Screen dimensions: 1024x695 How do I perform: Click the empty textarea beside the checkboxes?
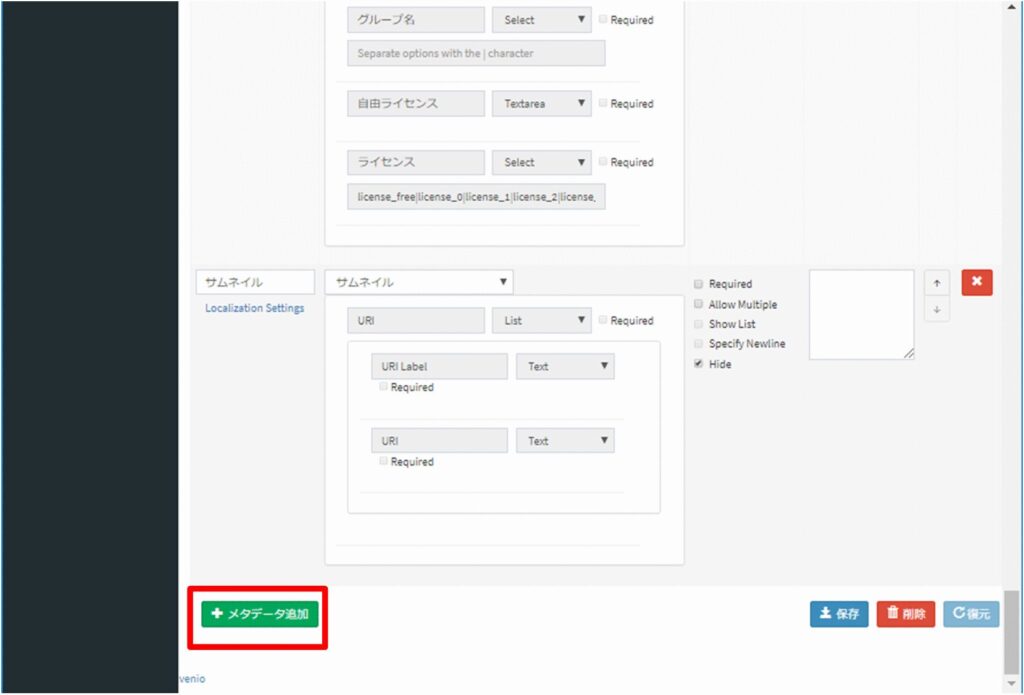pyautogui.click(x=861, y=314)
